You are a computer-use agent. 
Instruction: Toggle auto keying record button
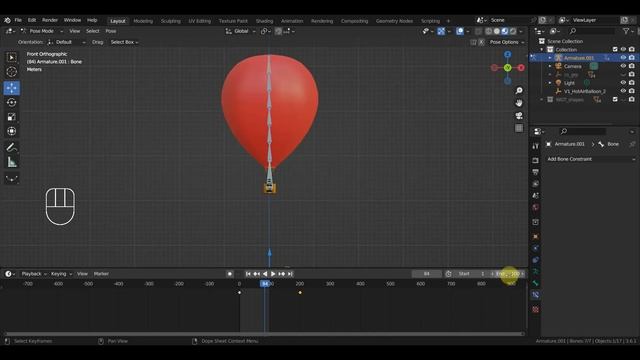[230, 274]
